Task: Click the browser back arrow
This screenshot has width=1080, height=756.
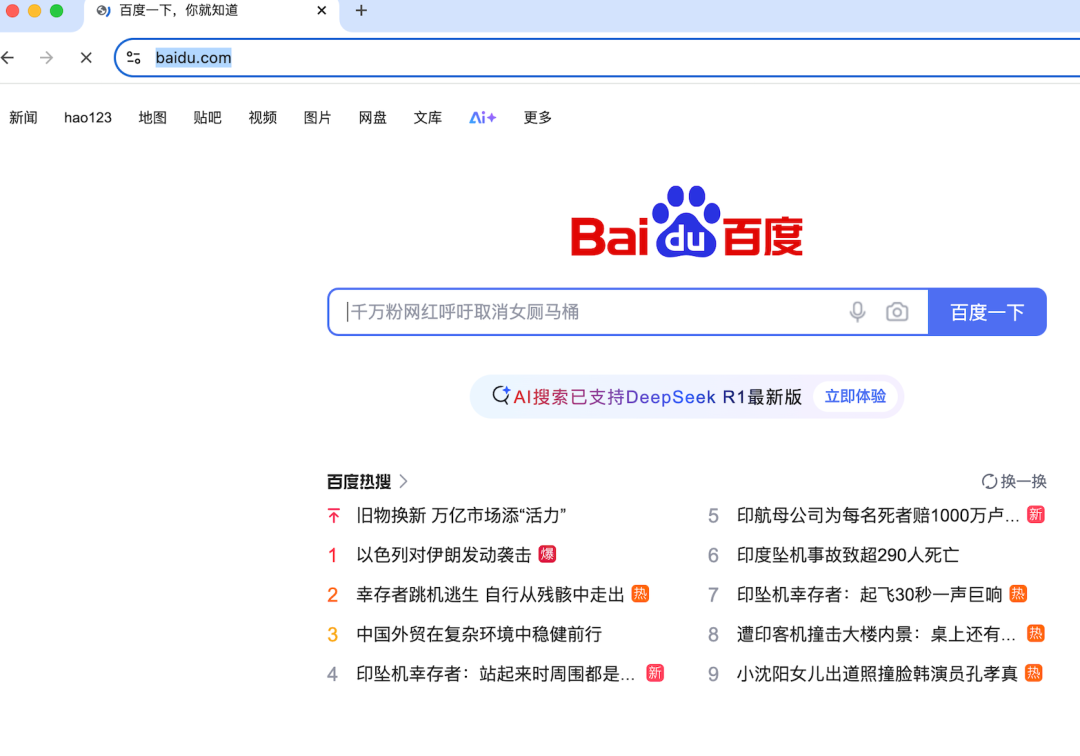Action: click(x=8, y=58)
